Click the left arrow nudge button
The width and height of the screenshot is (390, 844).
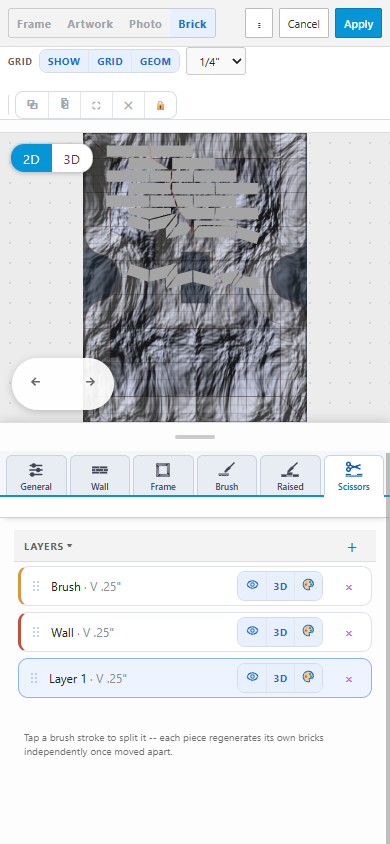[x=36, y=382]
